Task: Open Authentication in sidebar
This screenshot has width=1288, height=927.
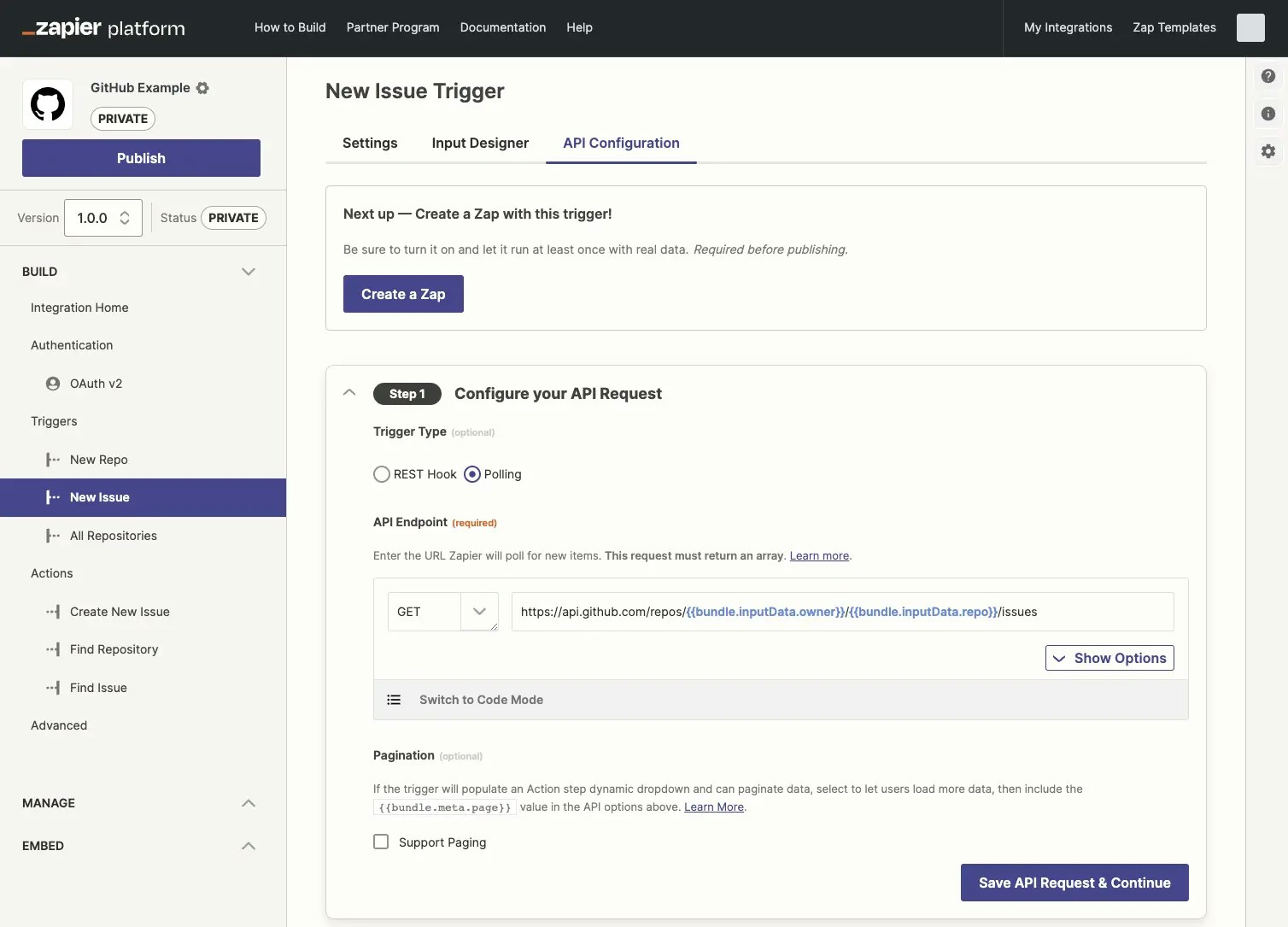Action: point(72,345)
